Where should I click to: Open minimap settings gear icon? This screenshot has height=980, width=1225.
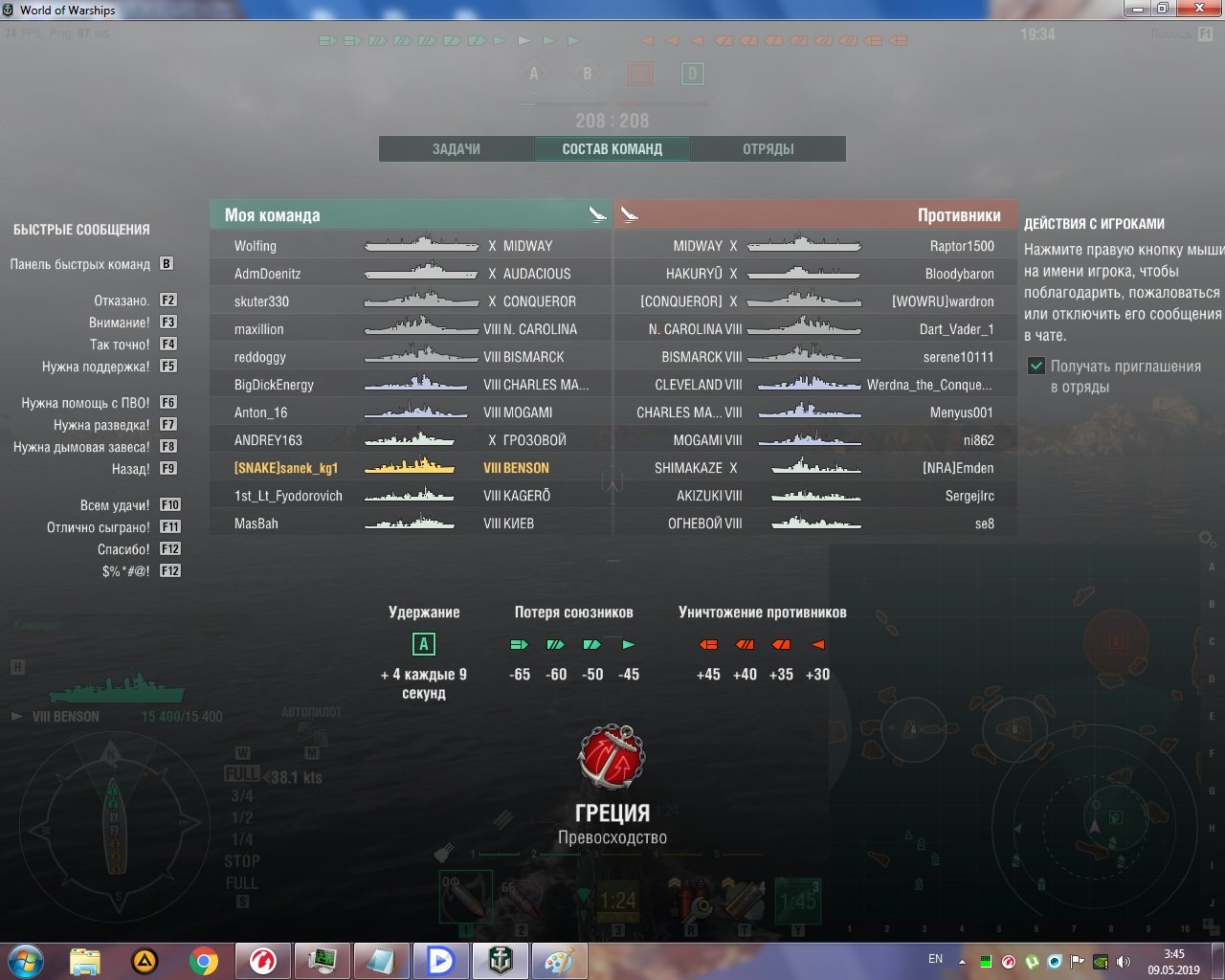(x=1208, y=540)
